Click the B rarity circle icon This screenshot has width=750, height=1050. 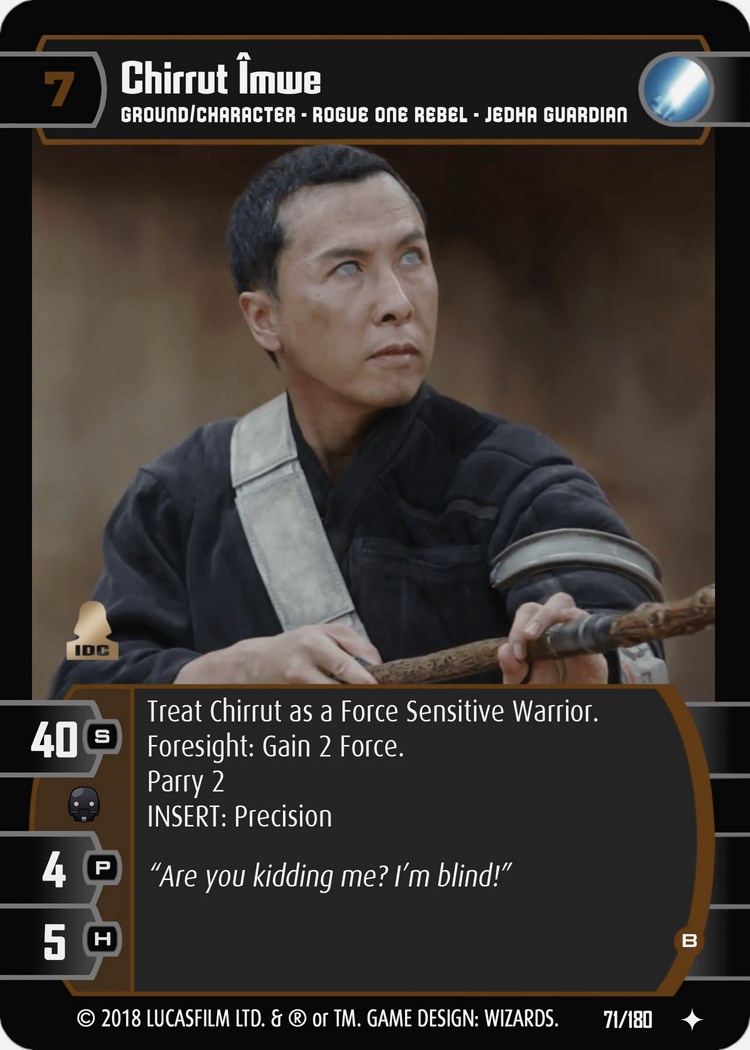(688, 940)
